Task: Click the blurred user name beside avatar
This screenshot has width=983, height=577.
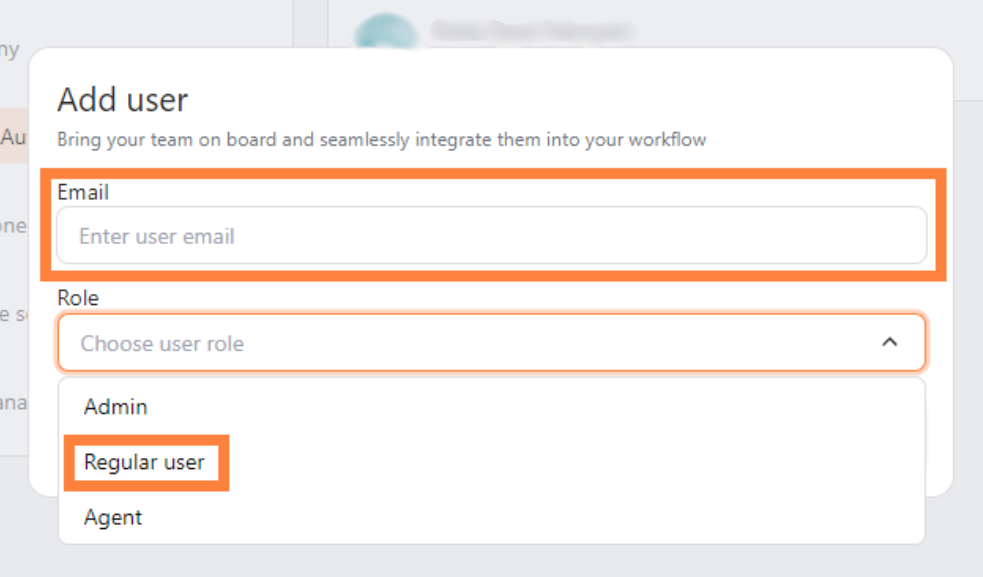Action: pyautogui.click(x=531, y=32)
